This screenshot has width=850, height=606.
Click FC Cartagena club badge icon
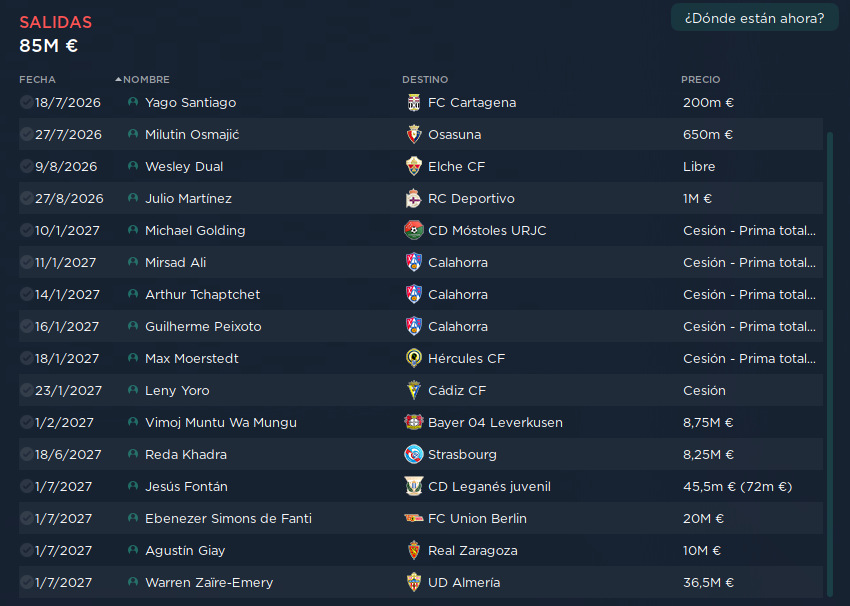pos(414,102)
